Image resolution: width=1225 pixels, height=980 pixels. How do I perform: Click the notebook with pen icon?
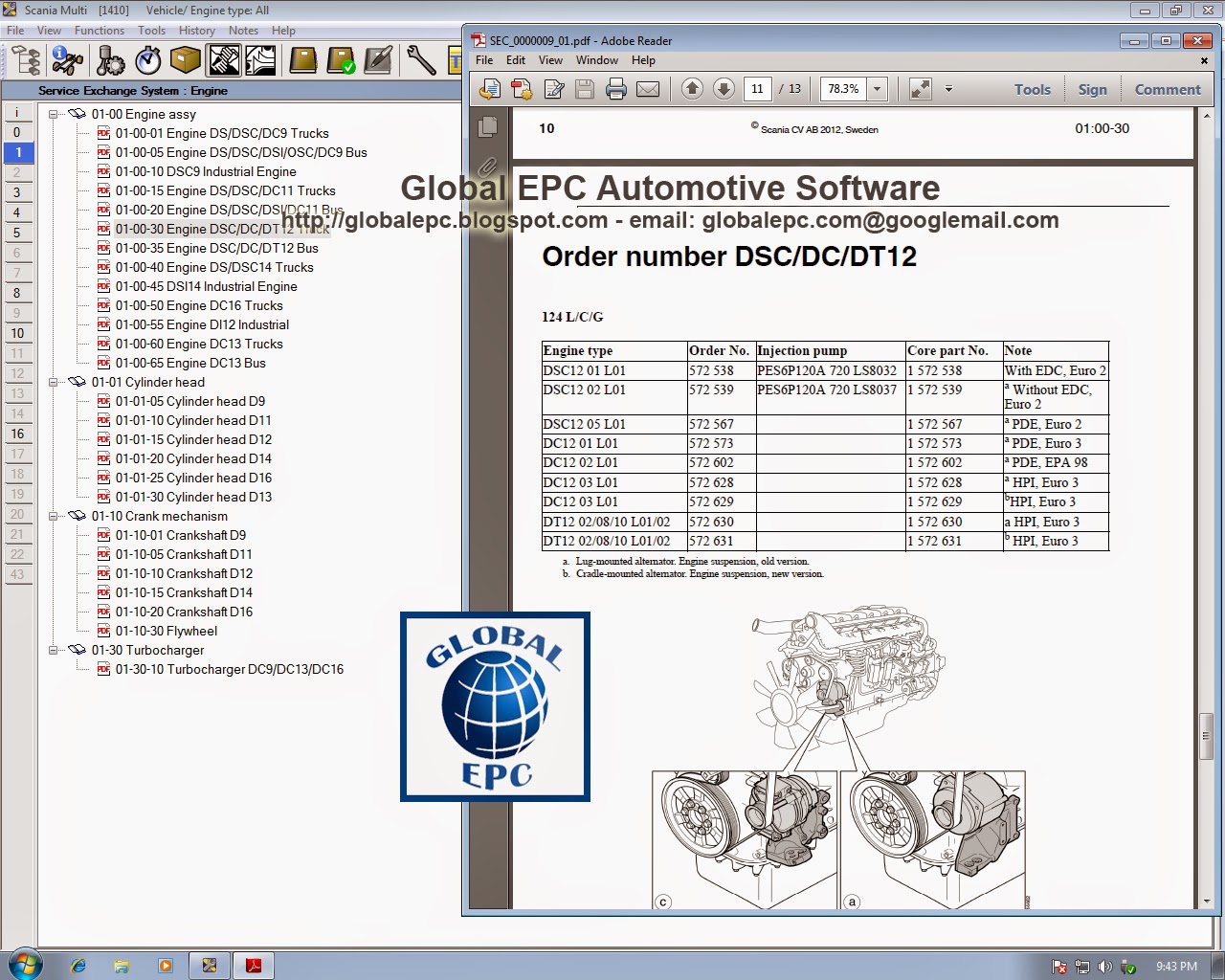click(379, 60)
